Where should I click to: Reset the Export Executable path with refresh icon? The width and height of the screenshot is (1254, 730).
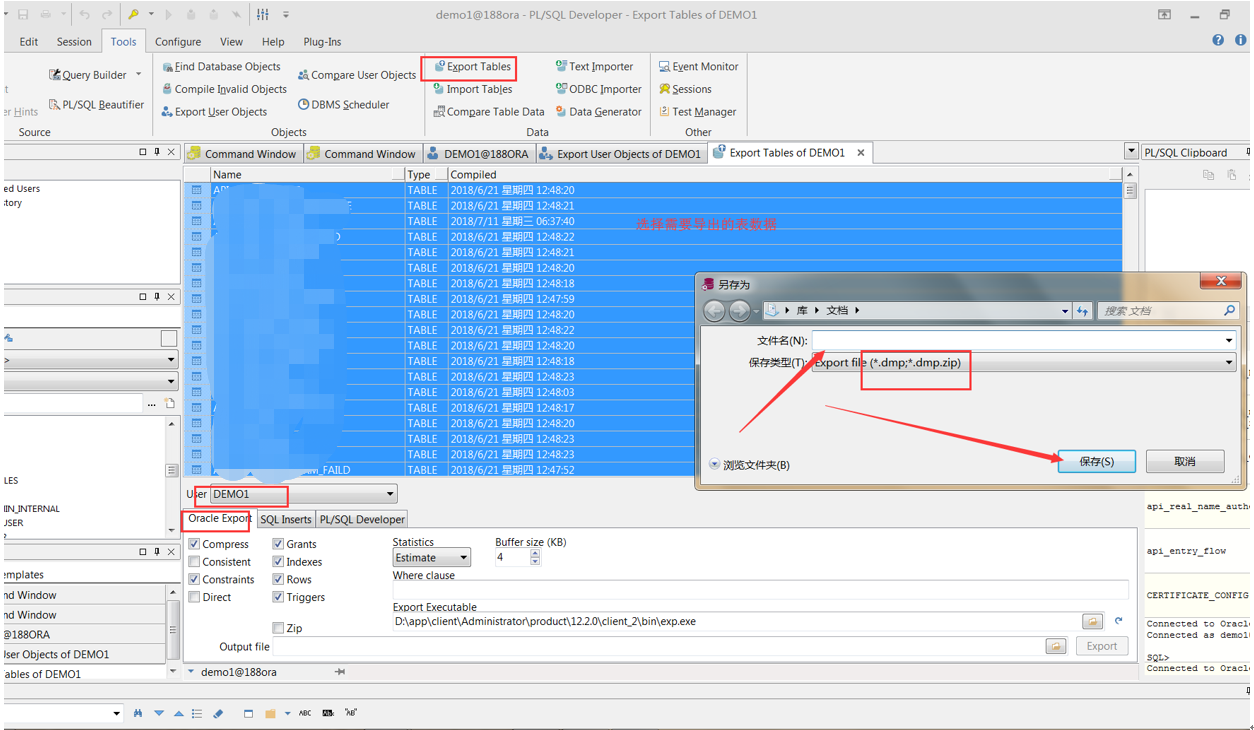click(x=1119, y=622)
